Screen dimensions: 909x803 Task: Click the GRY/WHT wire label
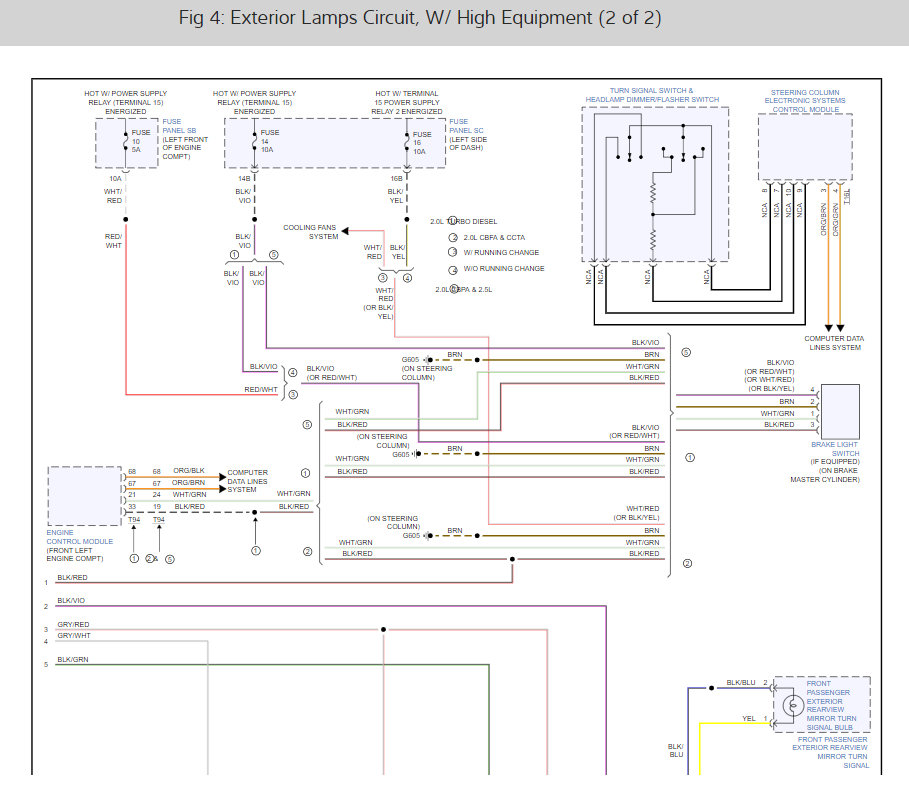click(73, 636)
